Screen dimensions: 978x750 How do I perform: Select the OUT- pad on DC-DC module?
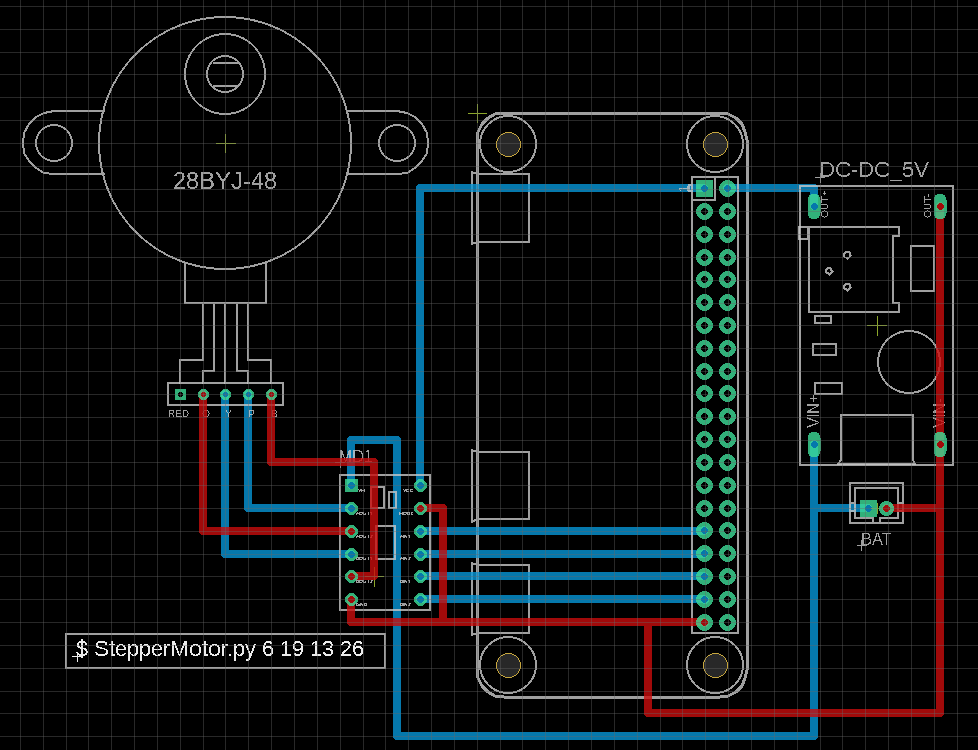tap(941, 206)
